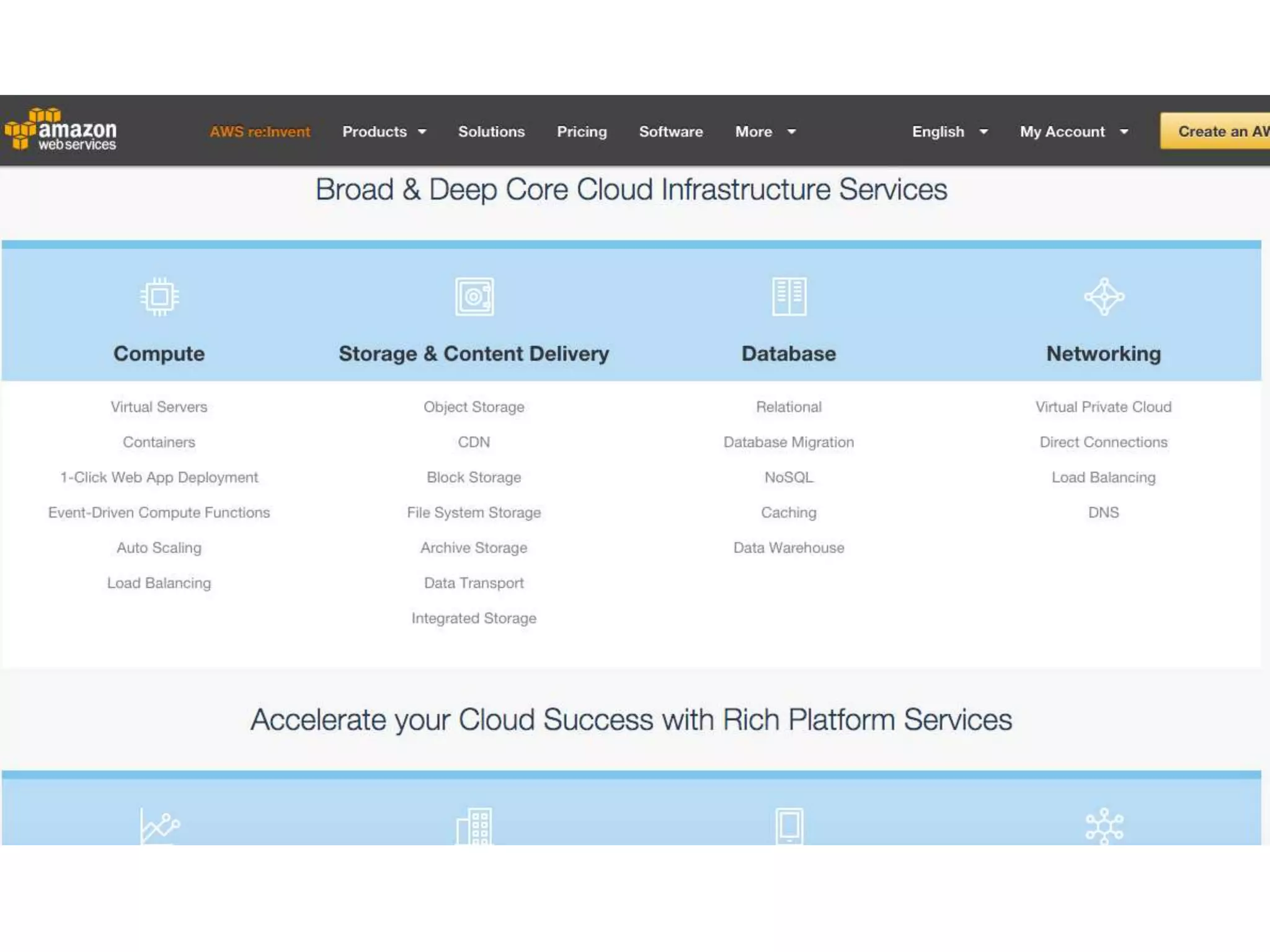
Task: Click the mobile tablet device icon
Action: 789,826
